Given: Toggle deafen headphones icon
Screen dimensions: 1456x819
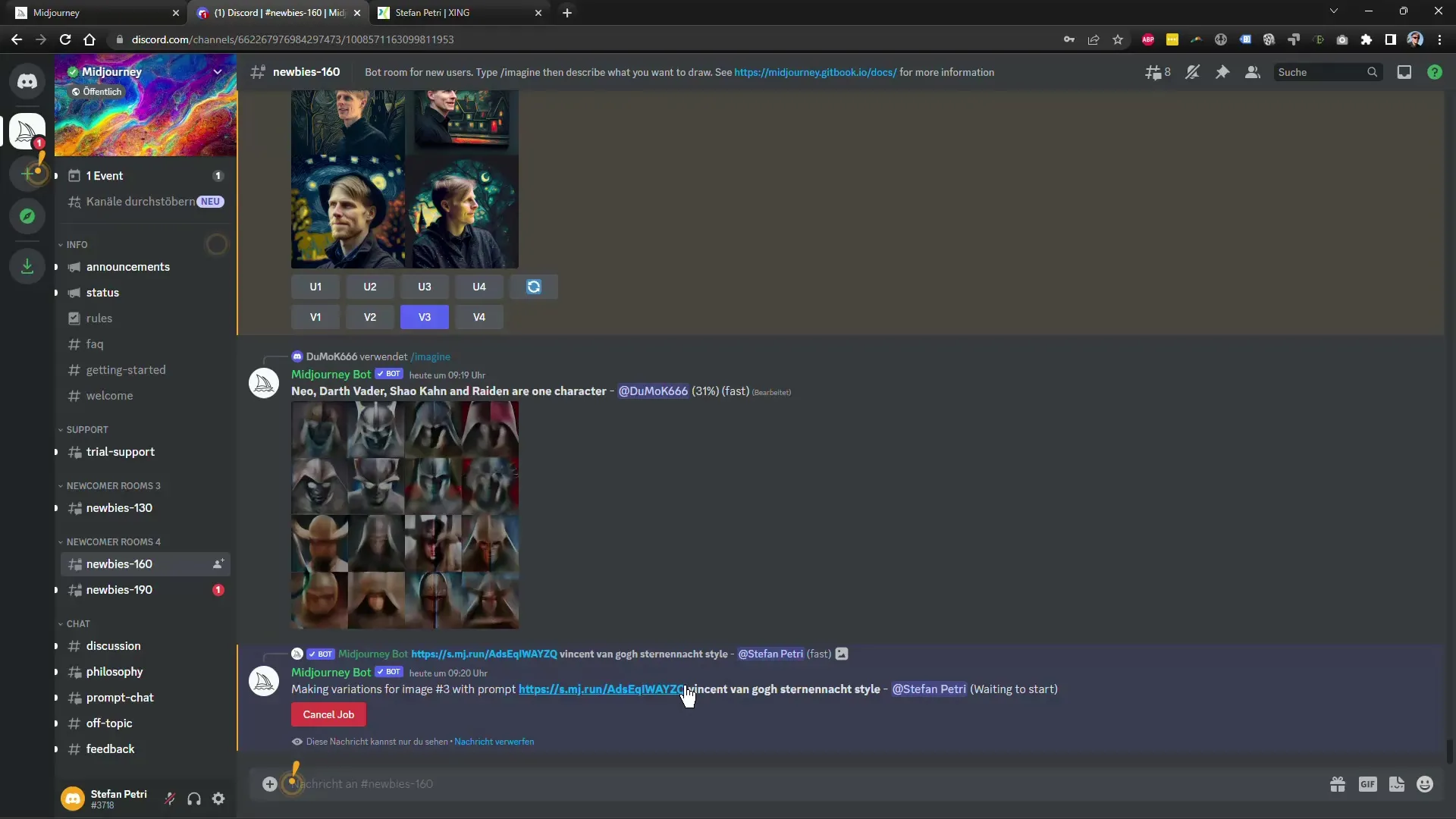Looking at the screenshot, I should pos(194,799).
